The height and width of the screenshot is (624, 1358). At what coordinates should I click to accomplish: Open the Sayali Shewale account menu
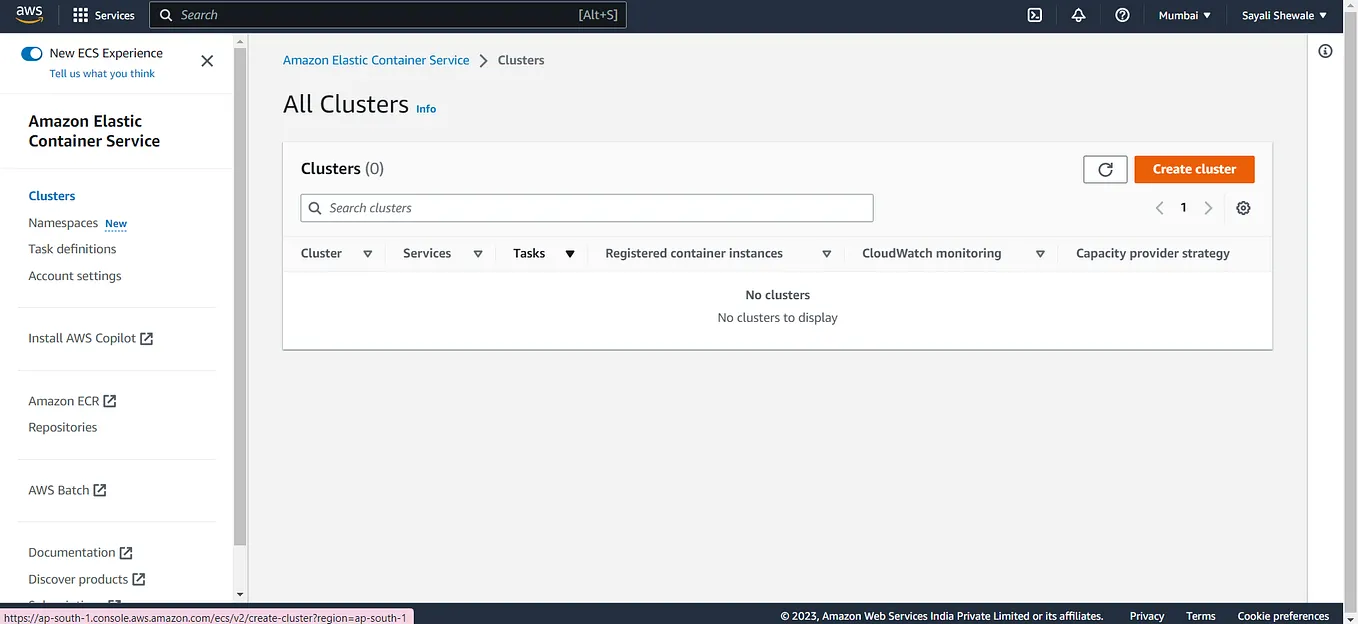coord(1285,15)
